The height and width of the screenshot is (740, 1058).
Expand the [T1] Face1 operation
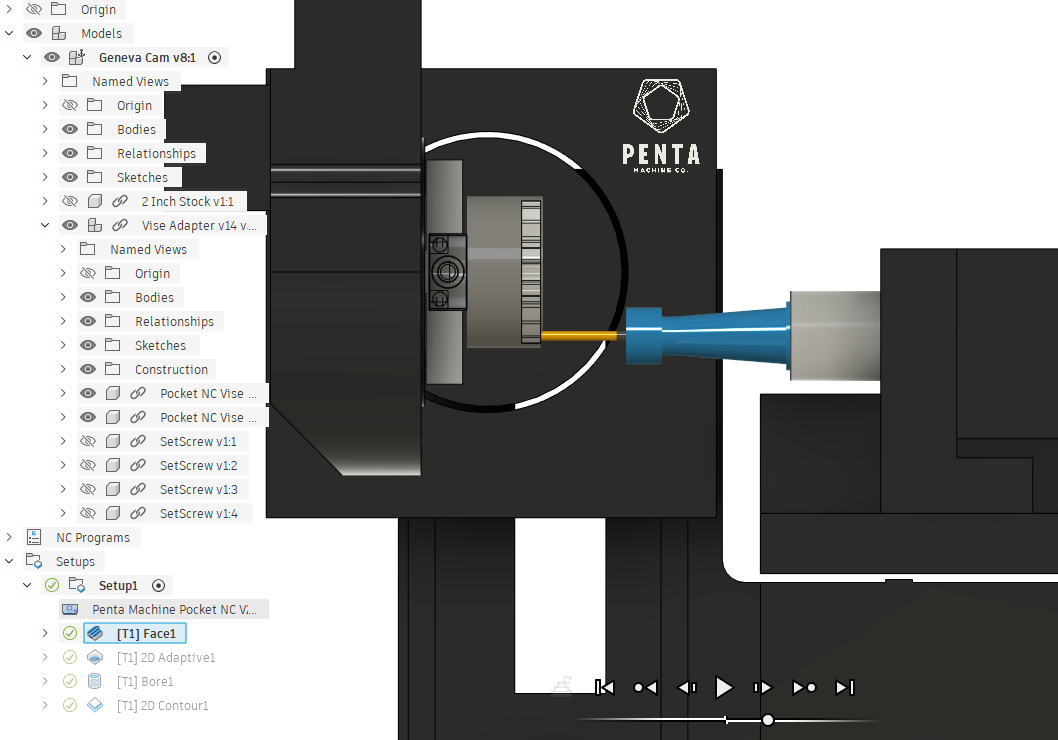coord(45,633)
